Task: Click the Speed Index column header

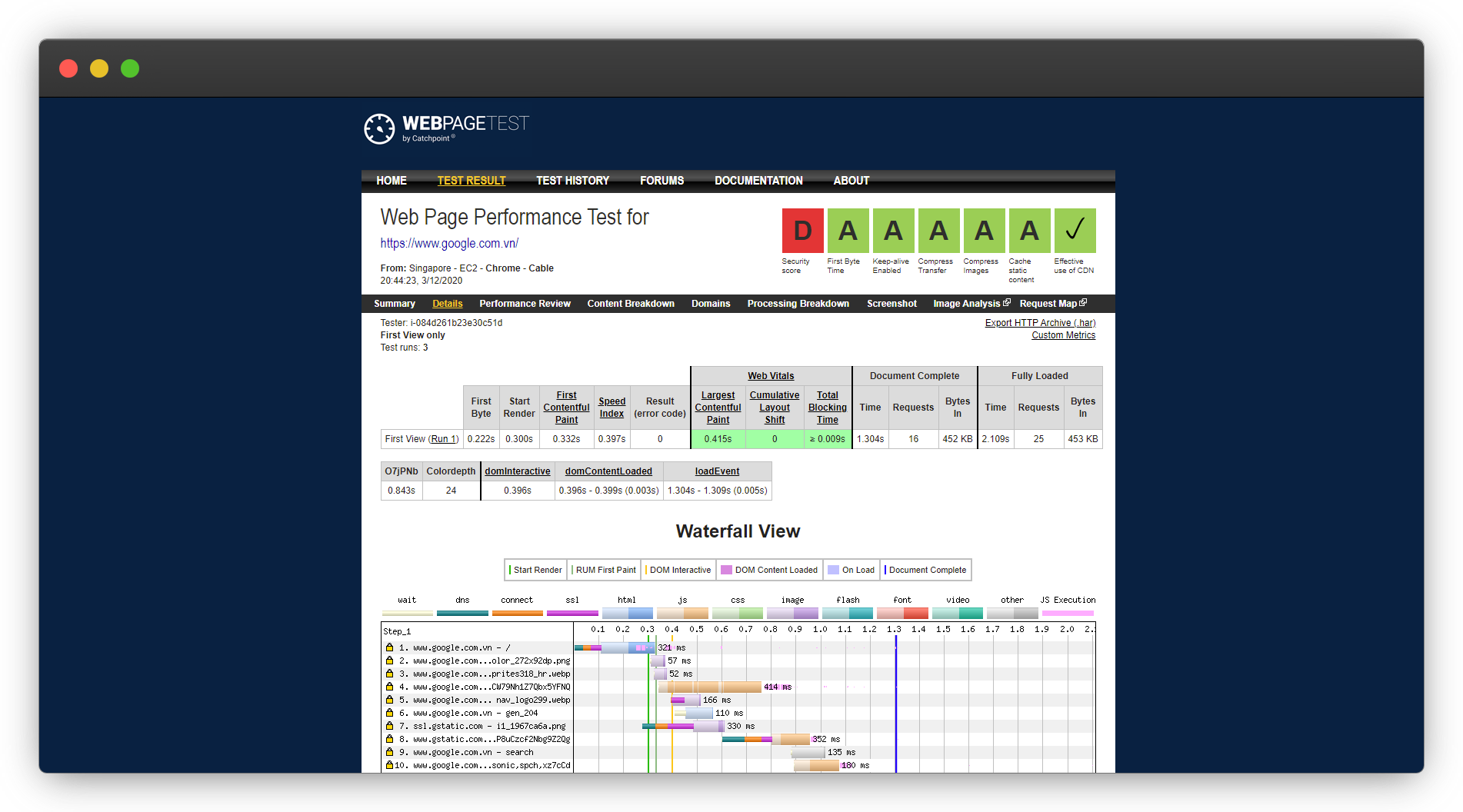Action: tap(612, 408)
